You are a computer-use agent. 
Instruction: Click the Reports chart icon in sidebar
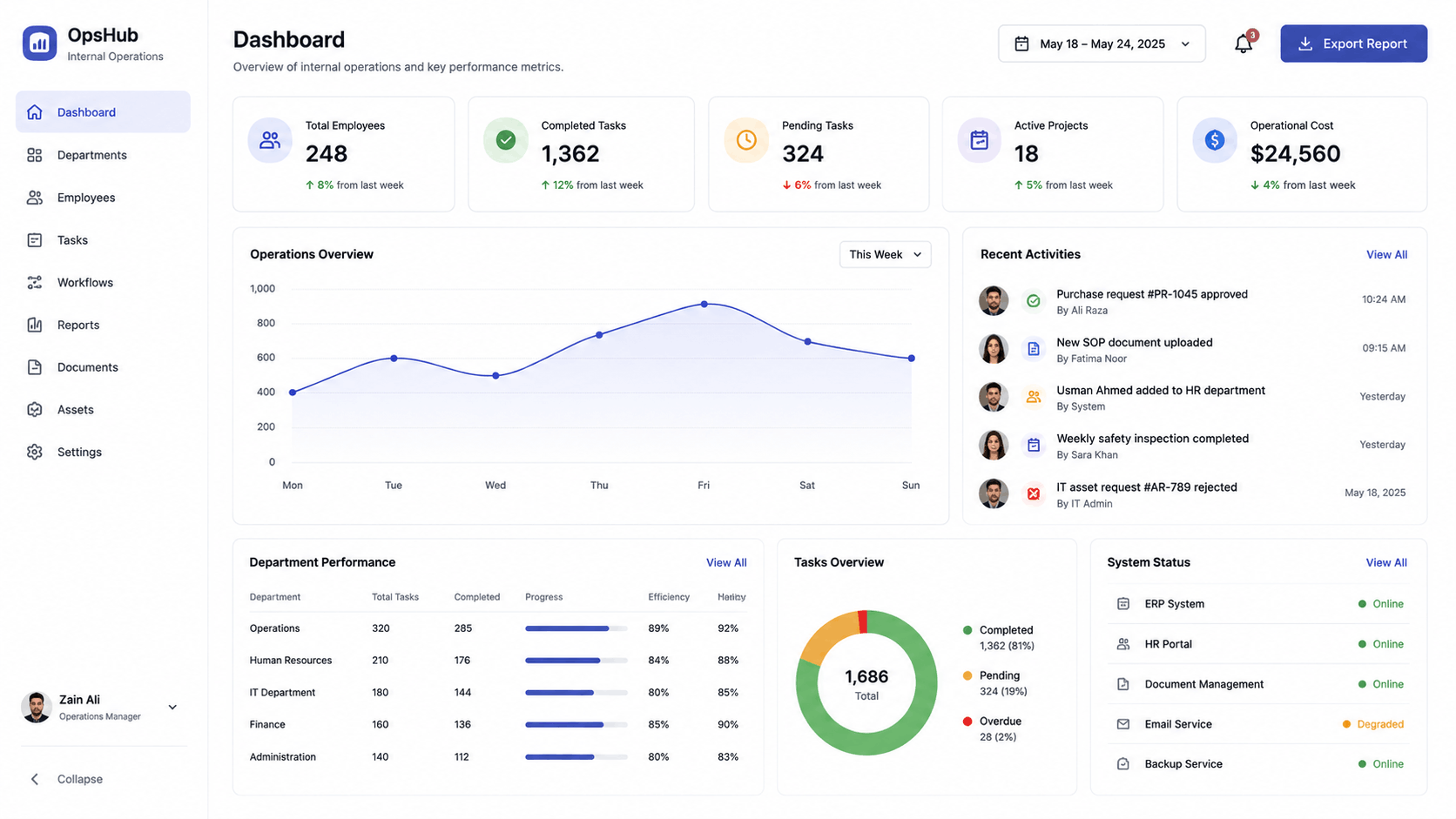click(x=35, y=325)
